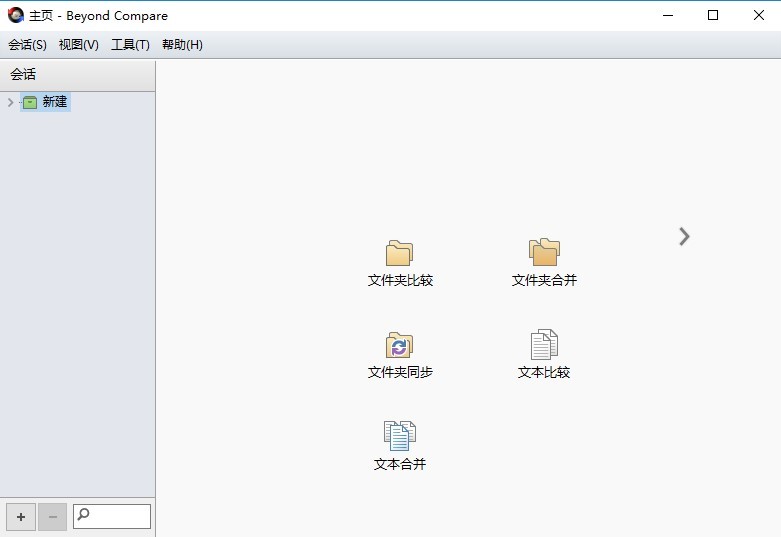Close the Beyond Compare window
Image resolution: width=781 pixels, height=537 pixels.
[x=757, y=15]
